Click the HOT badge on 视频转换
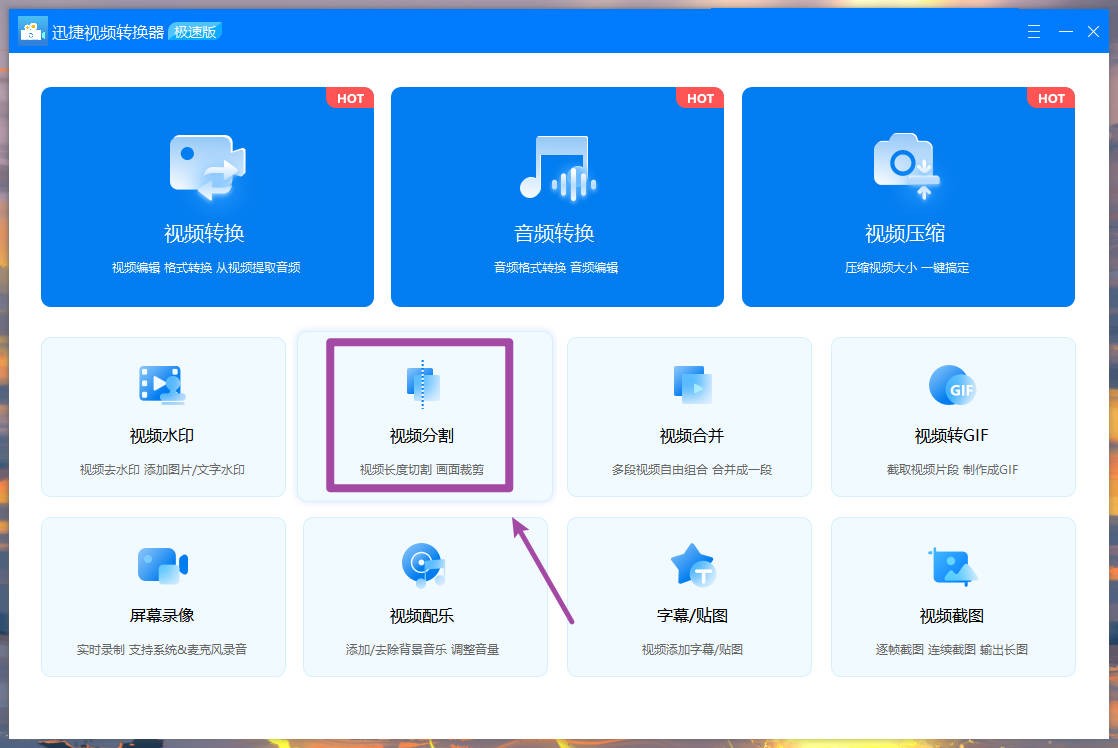Image resolution: width=1118 pixels, height=748 pixels. (349, 98)
